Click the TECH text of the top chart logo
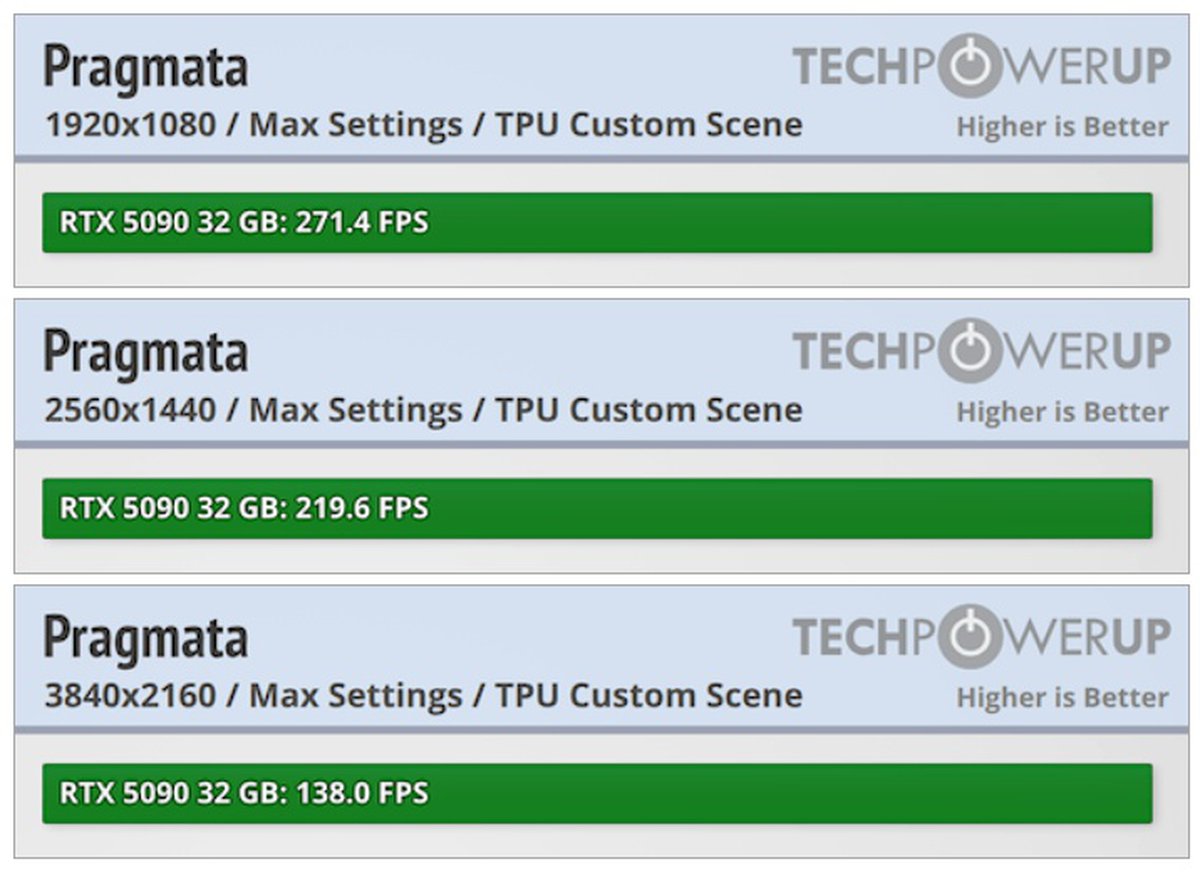 850,66
